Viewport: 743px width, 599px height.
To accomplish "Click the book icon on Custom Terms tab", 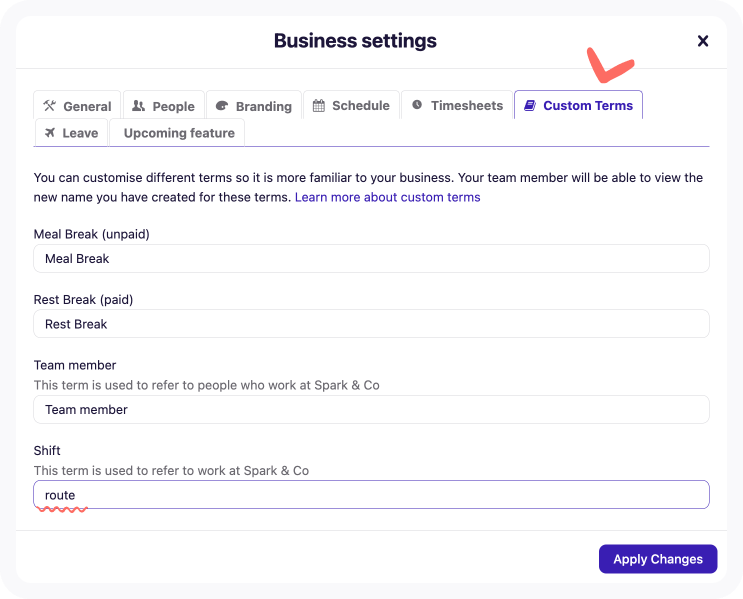I will pos(530,105).
